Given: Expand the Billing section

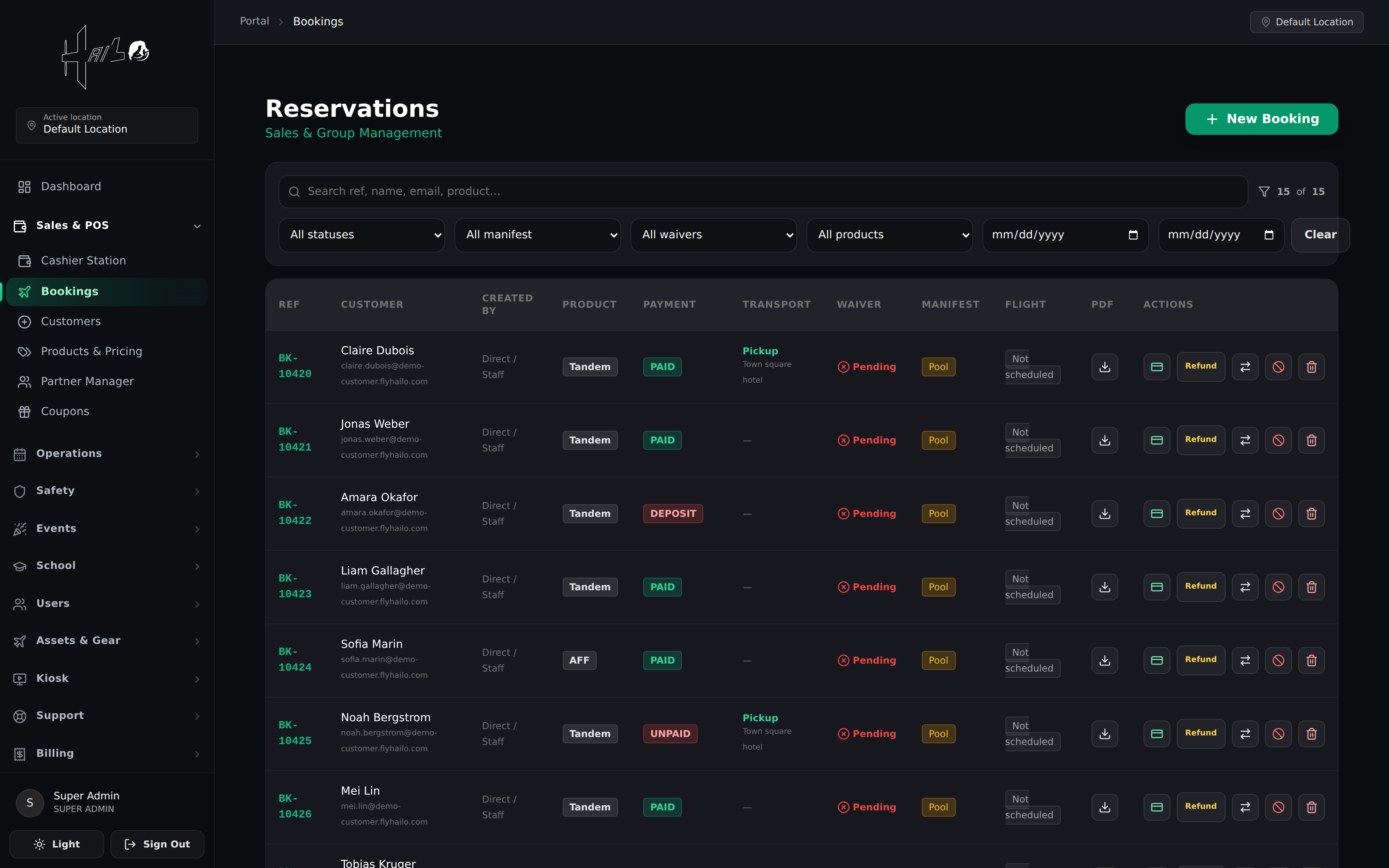Looking at the screenshot, I should (107, 753).
